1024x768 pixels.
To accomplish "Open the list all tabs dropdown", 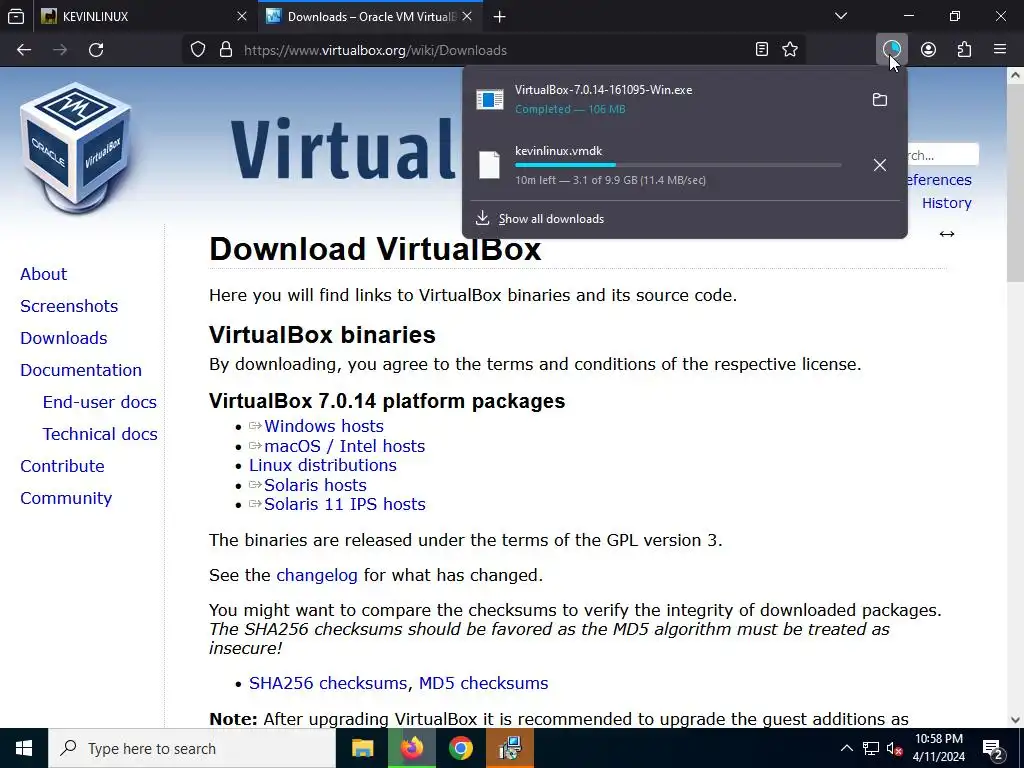I will pos(841,16).
